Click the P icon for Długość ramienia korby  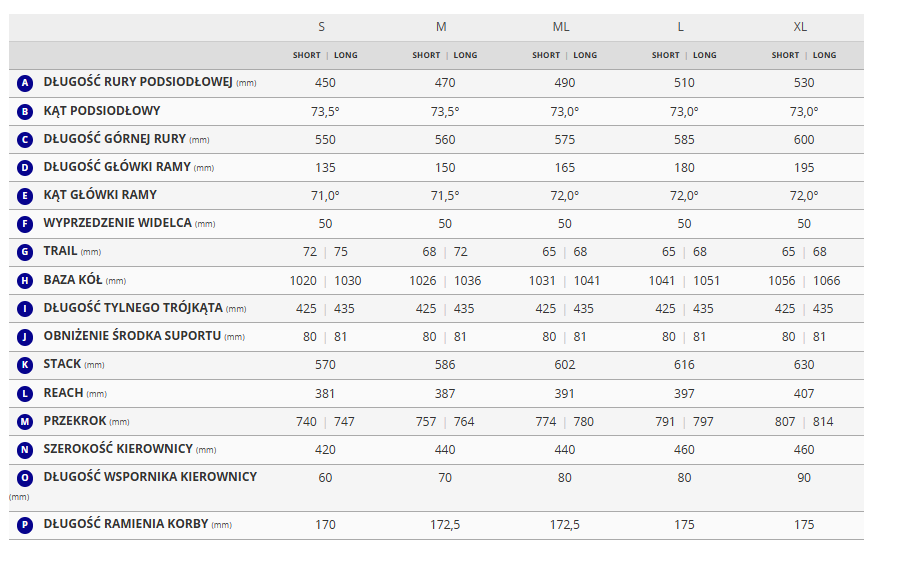click(25, 524)
